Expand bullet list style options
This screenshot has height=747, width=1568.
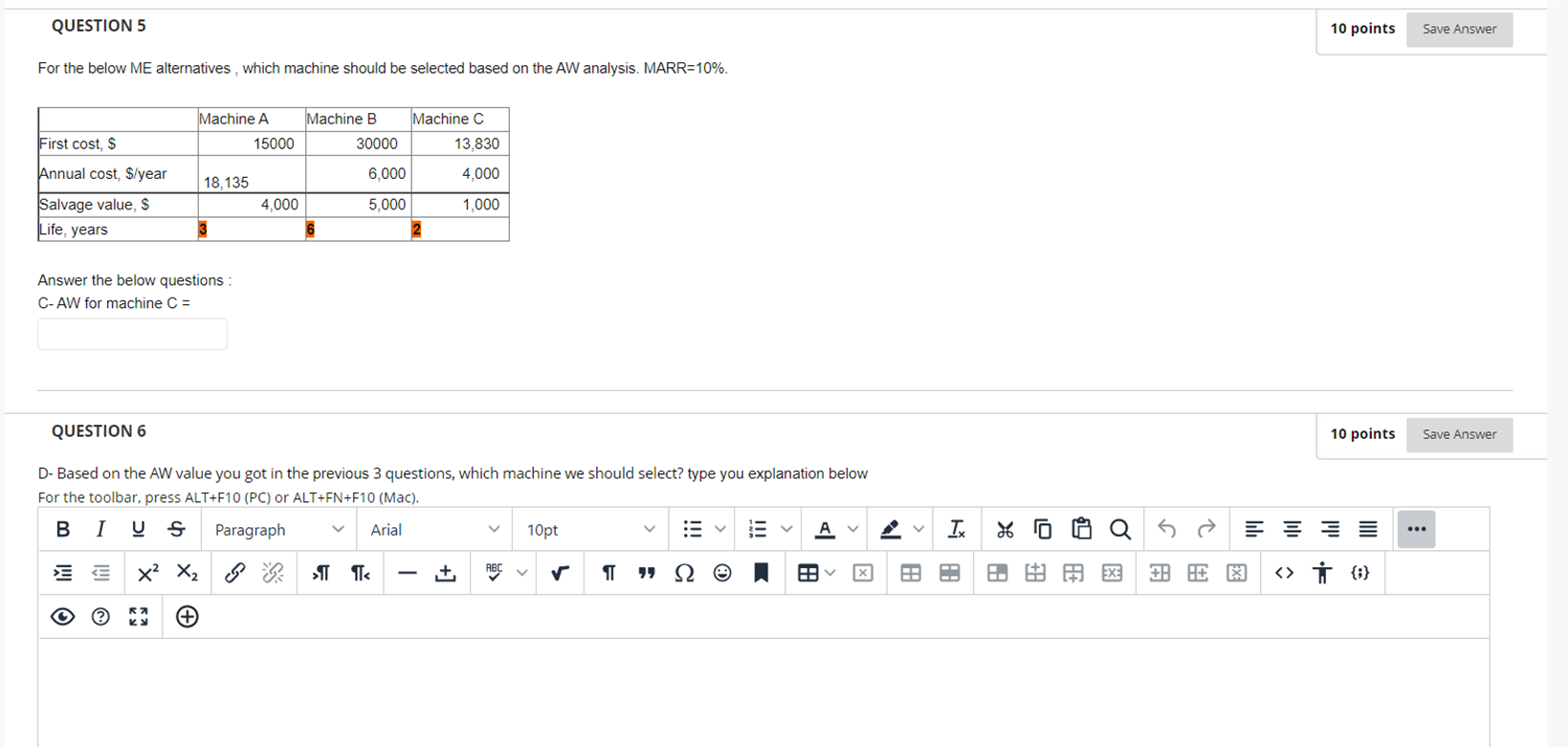coord(720,529)
